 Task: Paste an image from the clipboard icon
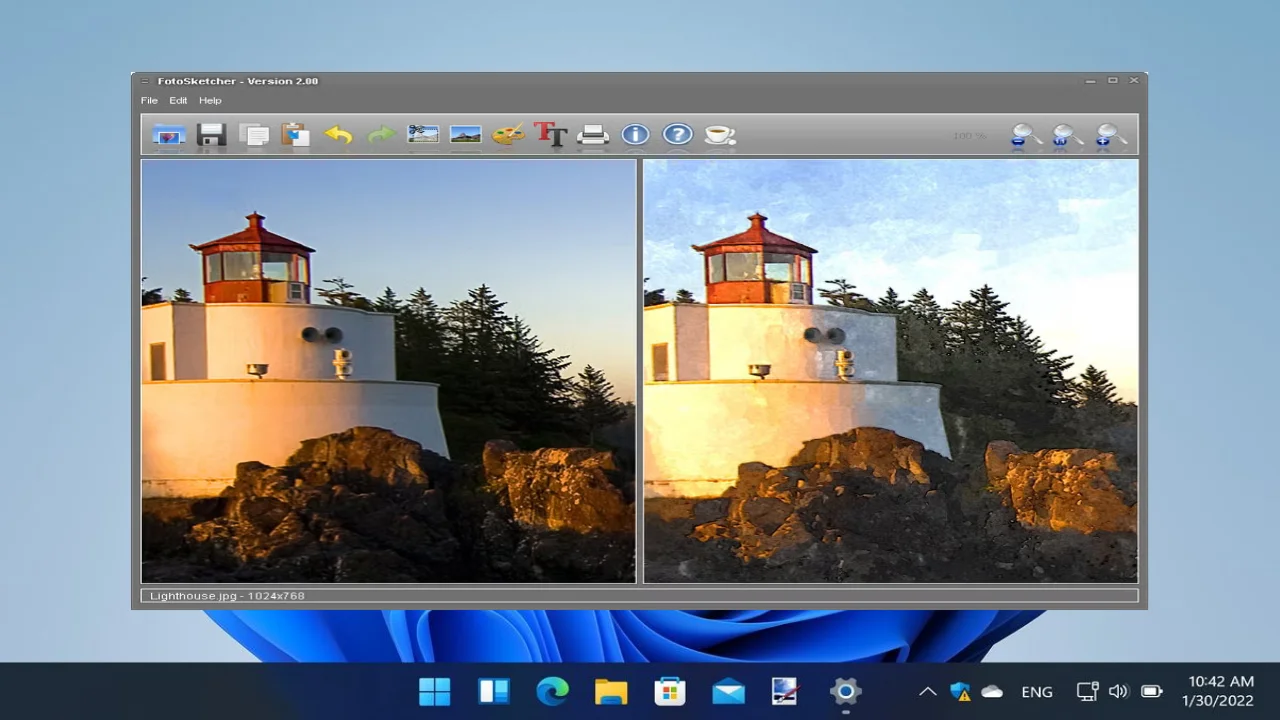pos(296,134)
